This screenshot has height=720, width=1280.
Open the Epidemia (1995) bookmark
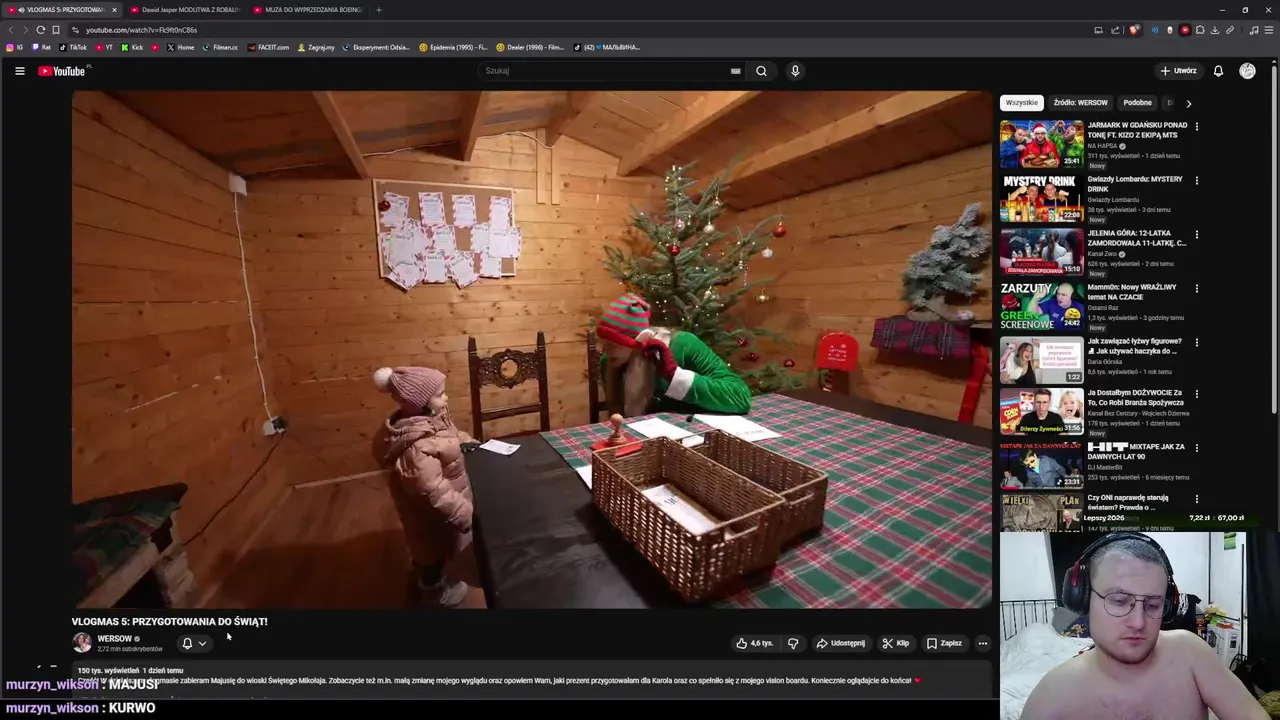[453, 47]
